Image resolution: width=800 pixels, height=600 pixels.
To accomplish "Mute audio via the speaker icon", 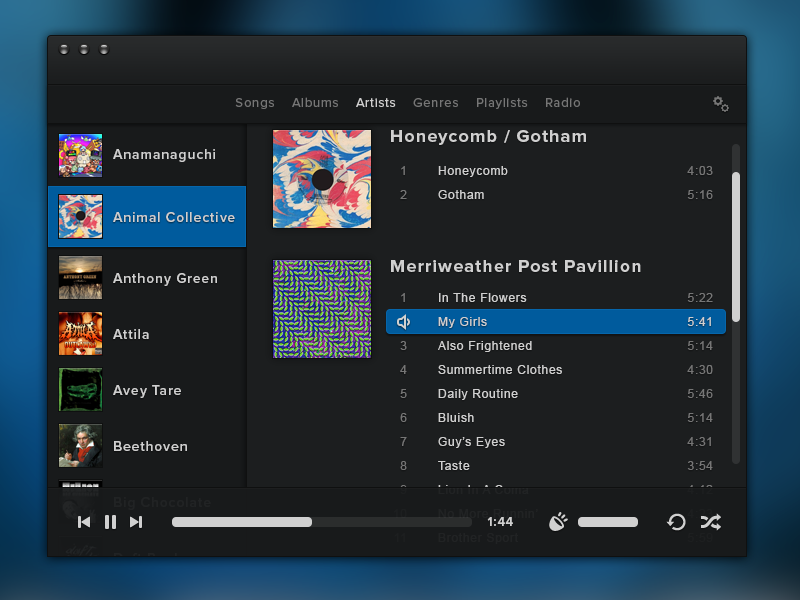I will point(557,521).
